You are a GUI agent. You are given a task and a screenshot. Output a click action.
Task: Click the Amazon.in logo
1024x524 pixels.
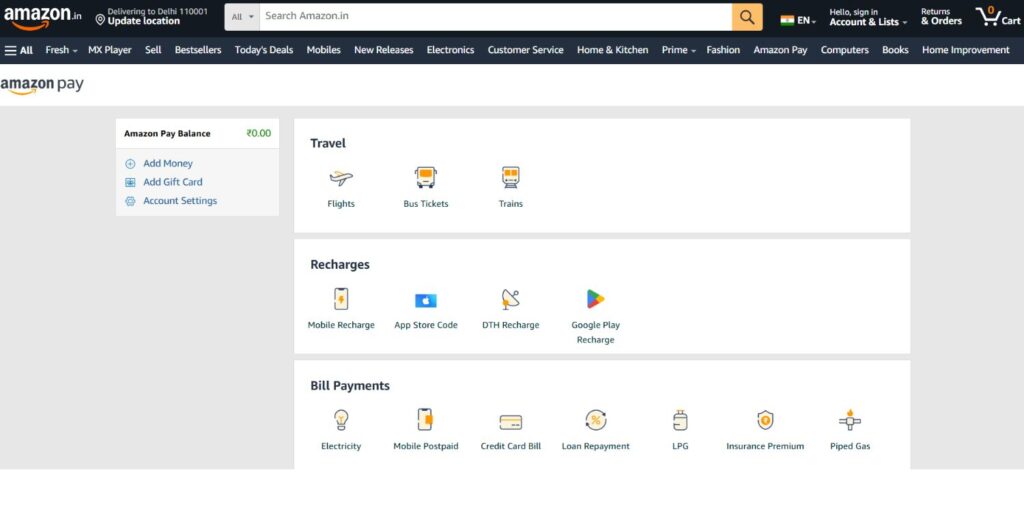point(42,17)
